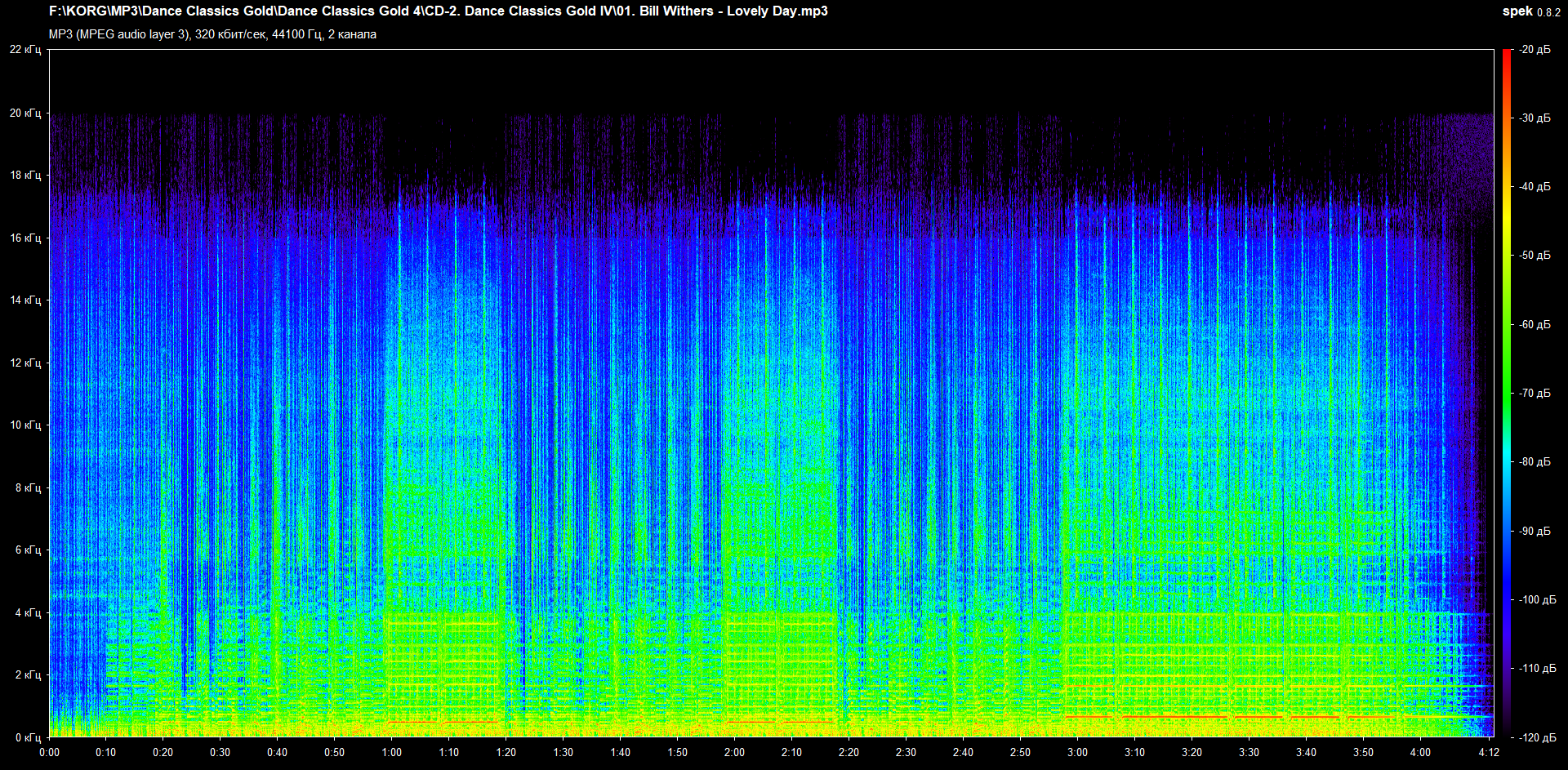Click the MP3 format info line
Screen dimensions: 1568x770
click(212, 34)
